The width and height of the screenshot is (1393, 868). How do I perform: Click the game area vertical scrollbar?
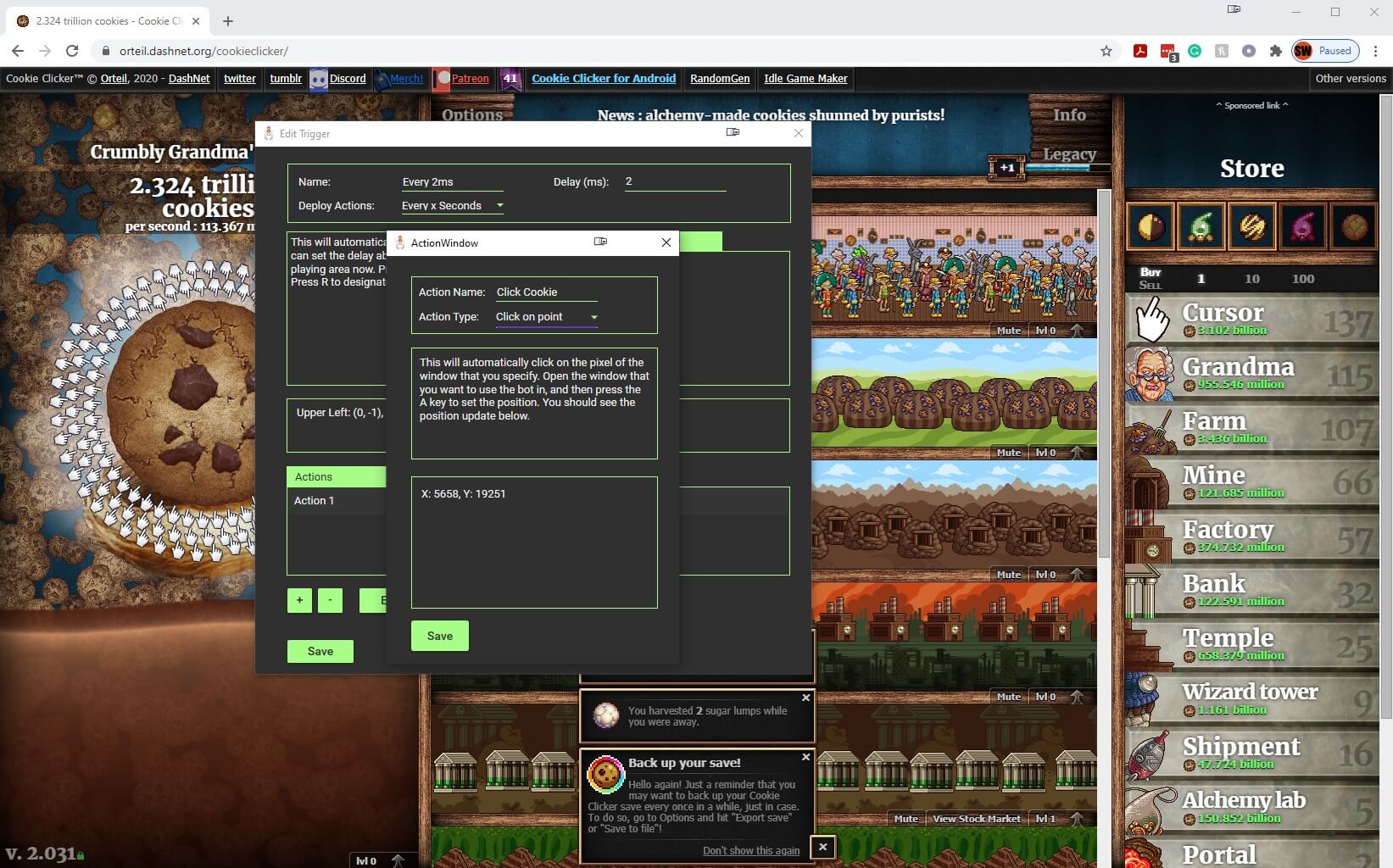[x=1104, y=373]
